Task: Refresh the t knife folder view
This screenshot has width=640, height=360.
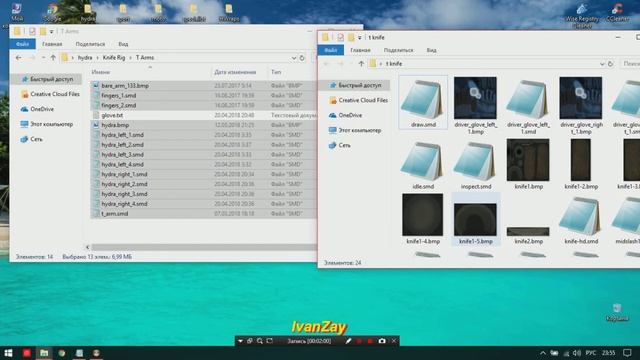Action: coord(611,64)
